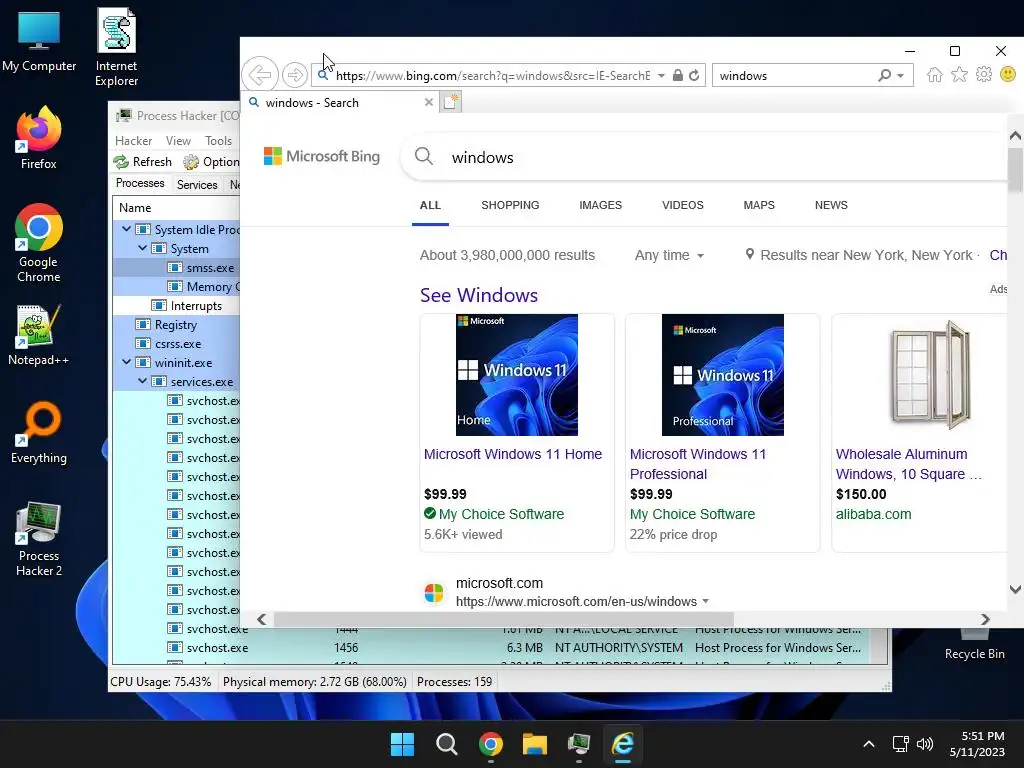This screenshot has height=768, width=1024.
Task: Open the 'Any time' filter dropdown
Action: point(669,255)
